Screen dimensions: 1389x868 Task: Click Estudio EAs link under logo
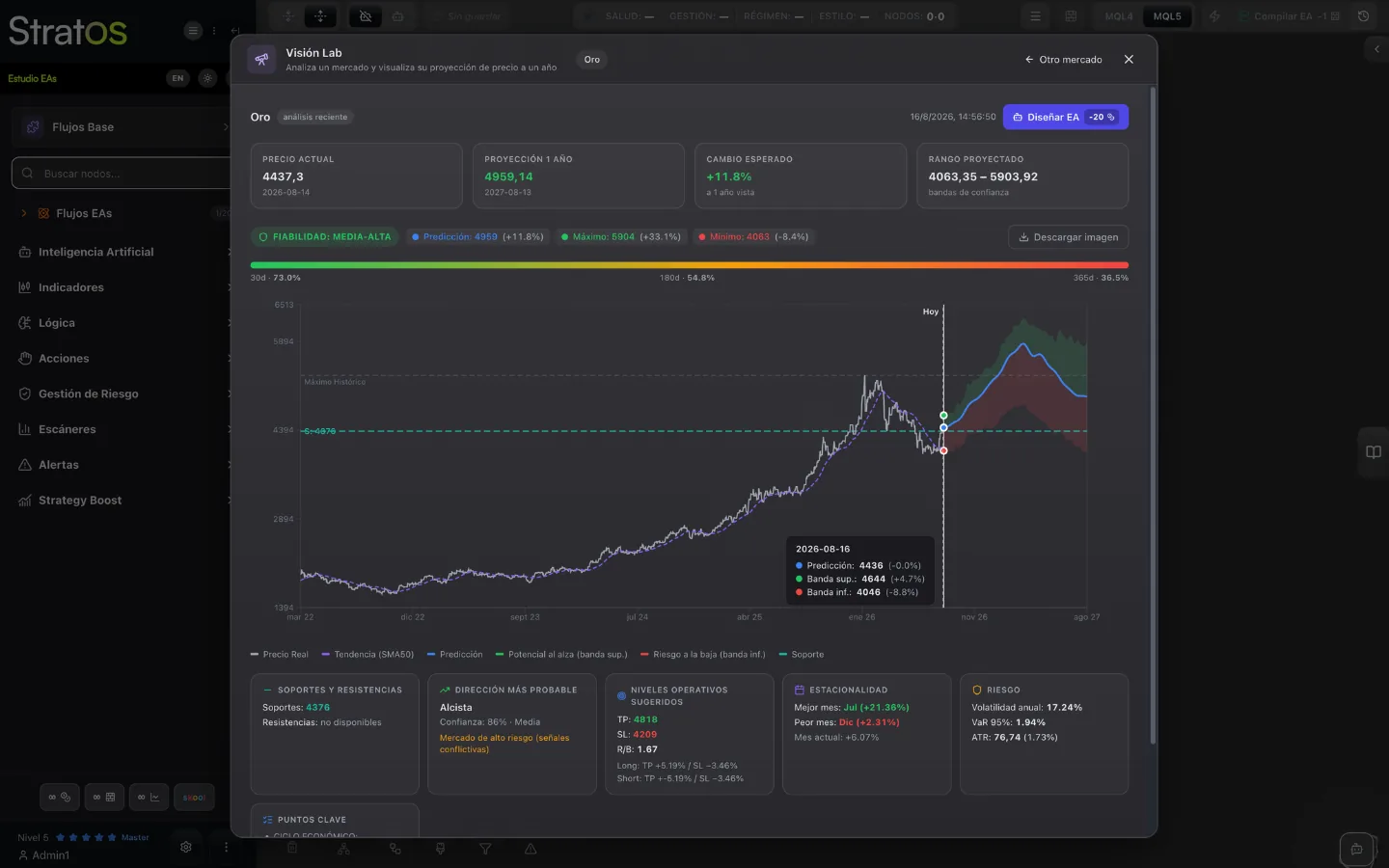coord(33,78)
